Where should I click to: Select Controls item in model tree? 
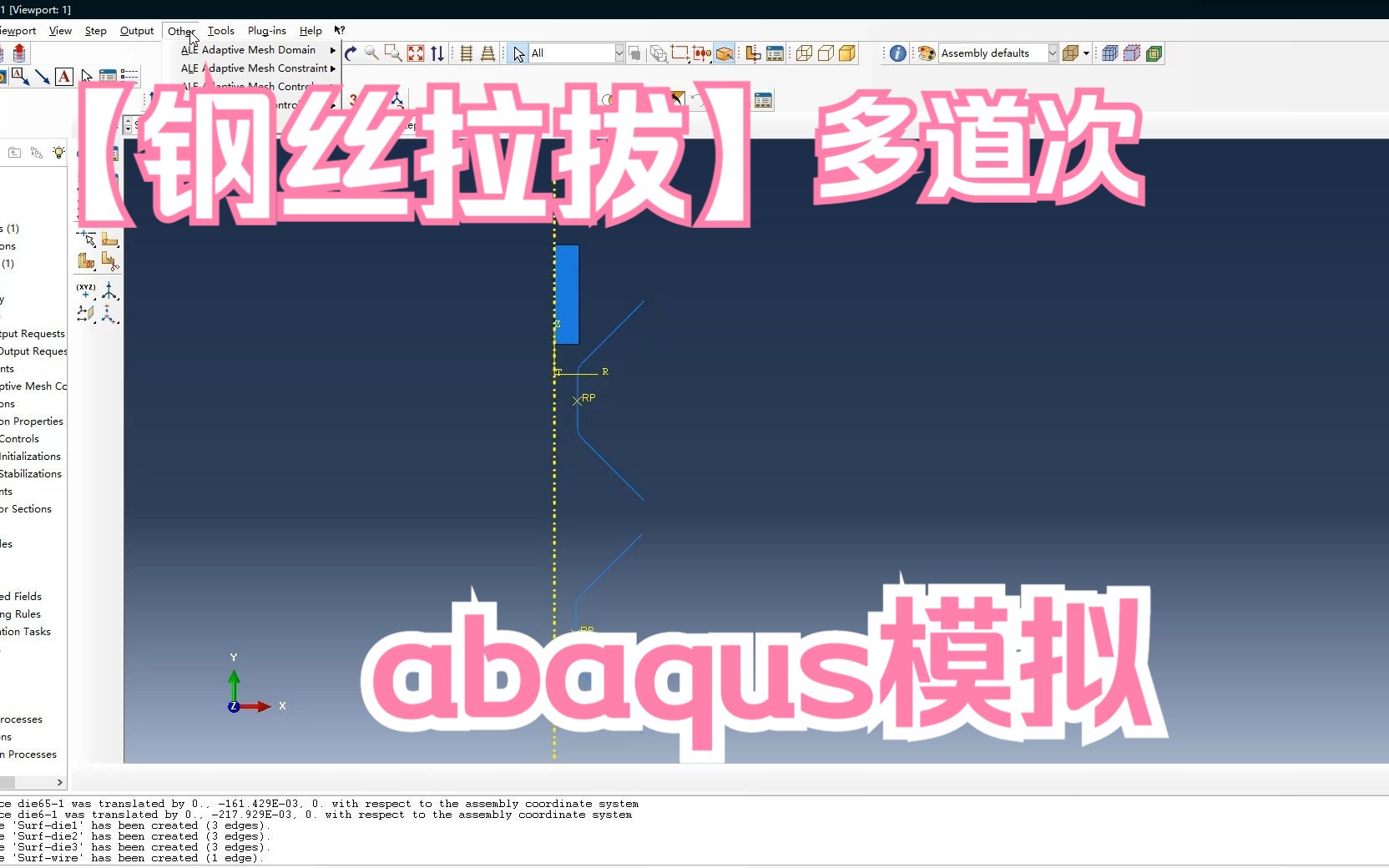tap(20, 439)
